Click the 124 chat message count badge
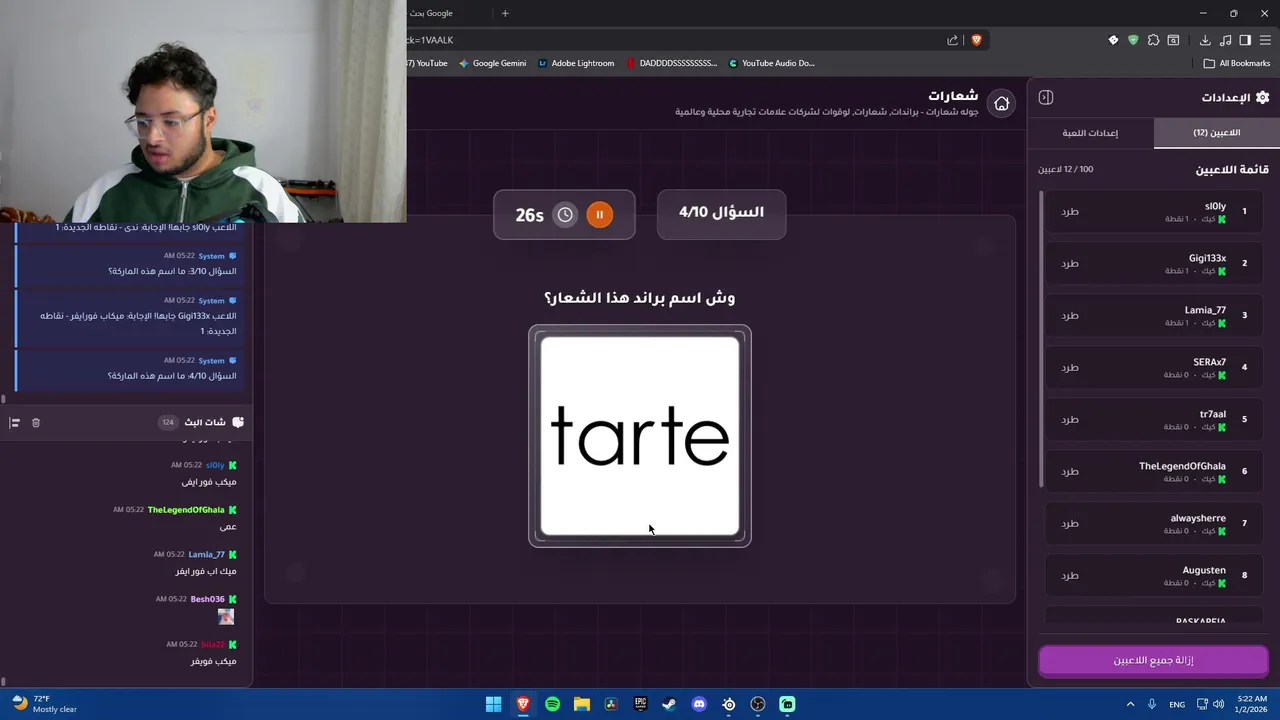The image size is (1280, 720). (168, 423)
